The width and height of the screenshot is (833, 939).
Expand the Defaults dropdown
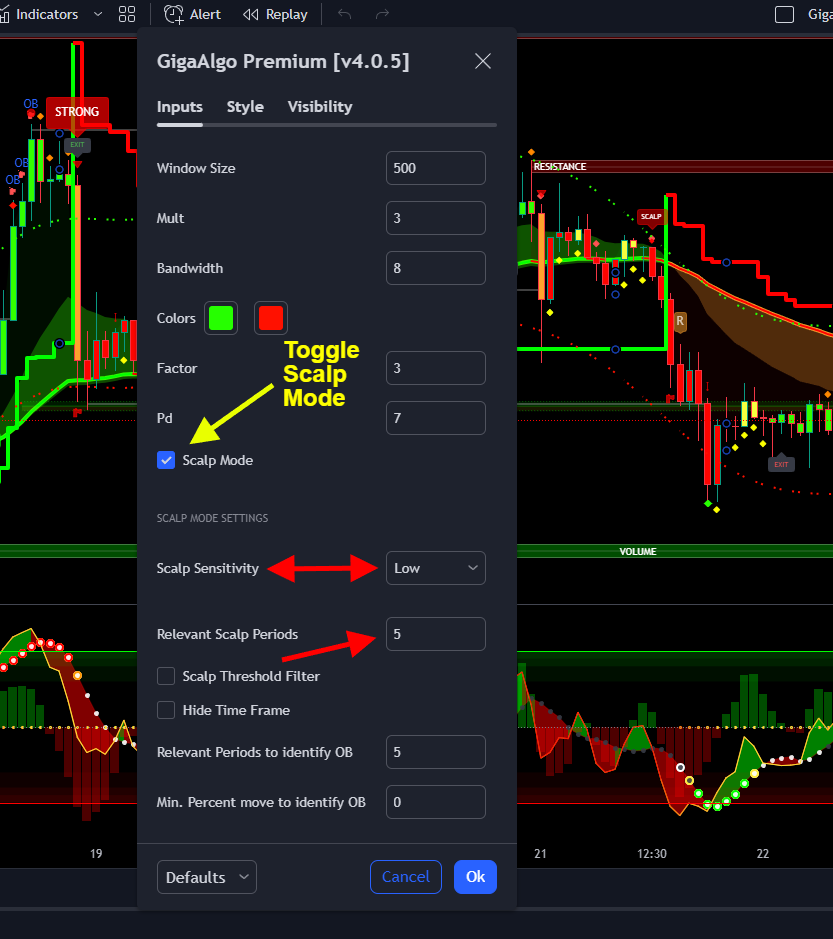coord(207,877)
